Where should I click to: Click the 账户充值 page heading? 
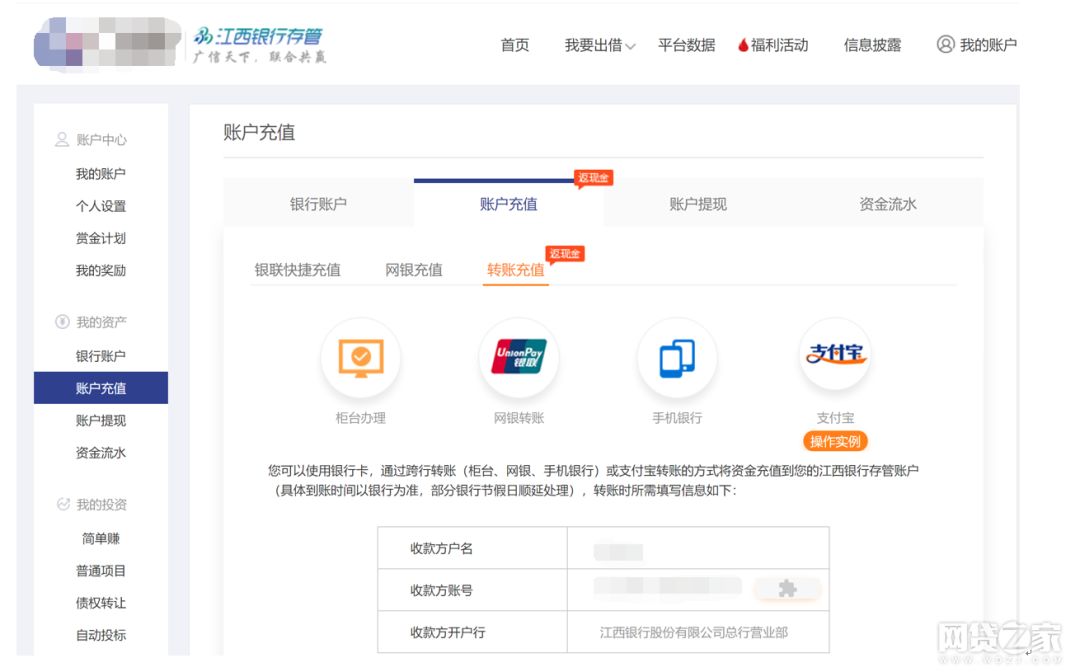click(259, 132)
